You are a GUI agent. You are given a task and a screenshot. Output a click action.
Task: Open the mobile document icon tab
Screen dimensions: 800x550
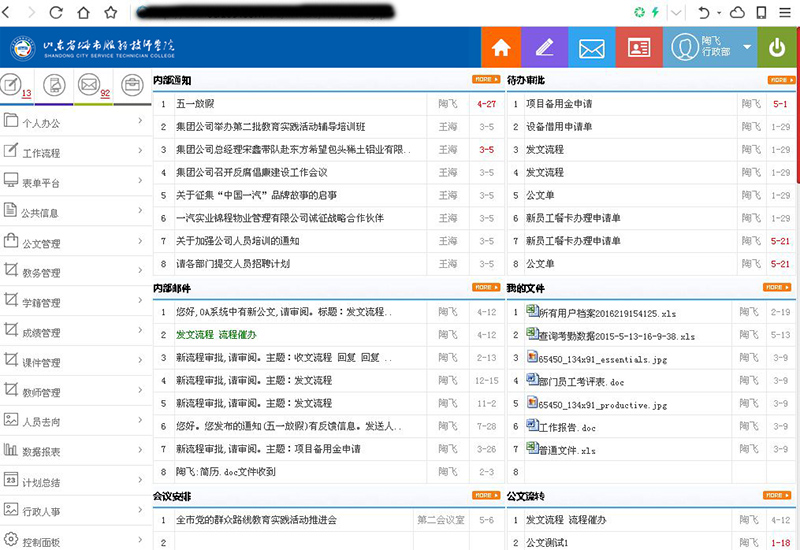click(55, 85)
